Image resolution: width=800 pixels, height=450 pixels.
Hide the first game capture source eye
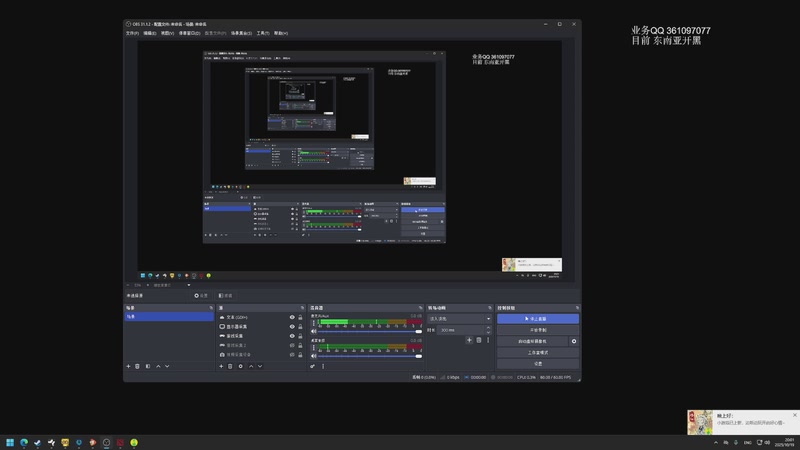click(292, 336)
